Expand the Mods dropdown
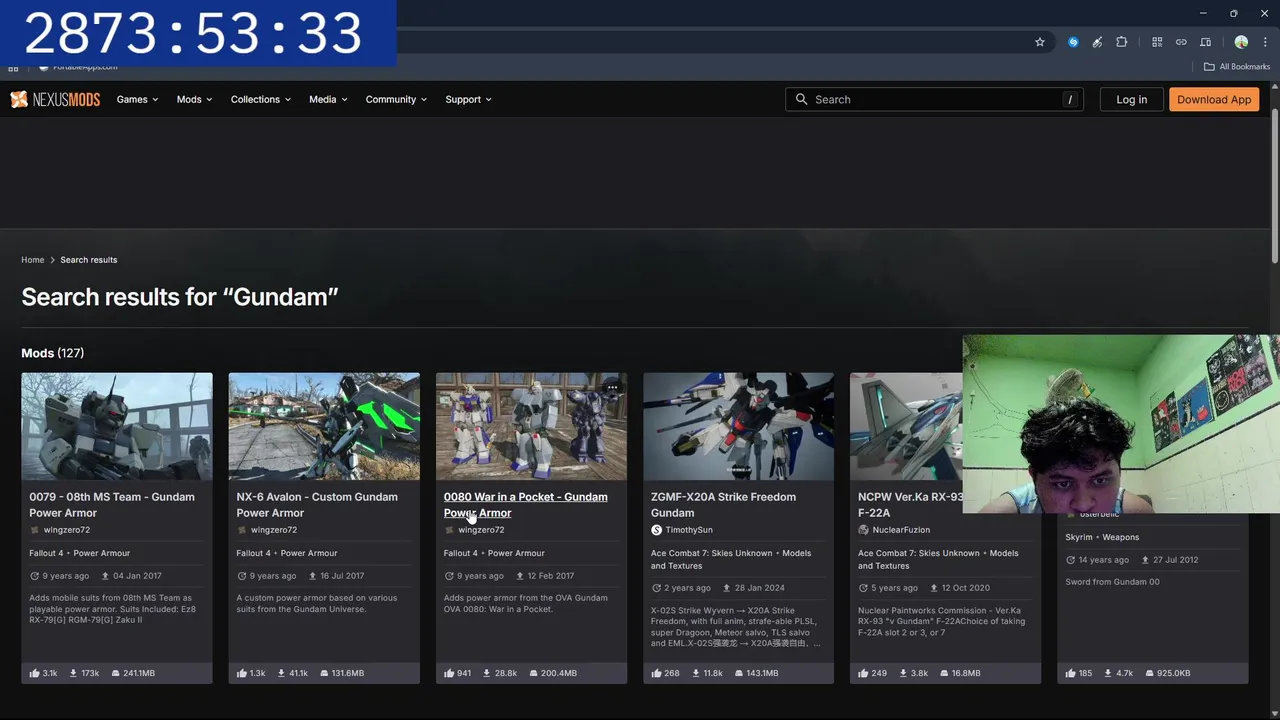 [194, 99]
